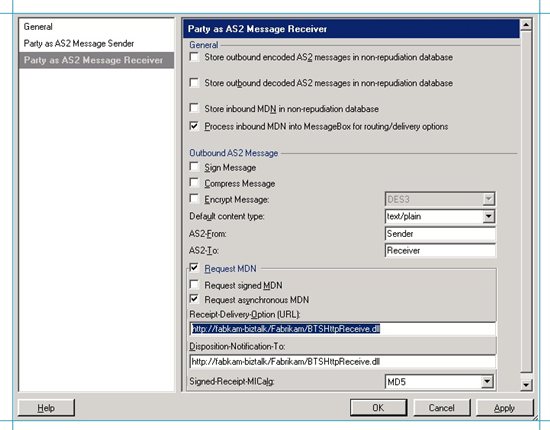
Task: Select Party as AS2 Message Receiver item
Action: click(x=96, y=60)
